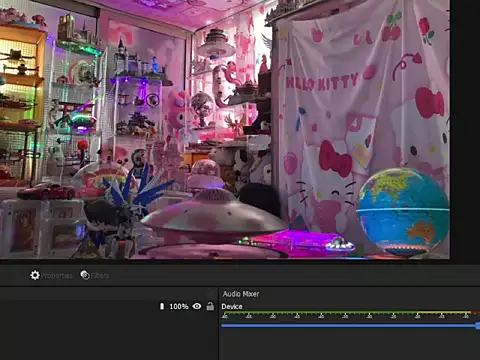480x360 pixels.
Task: Select the Audio Mixer panel title
Action: pos(241,294)
